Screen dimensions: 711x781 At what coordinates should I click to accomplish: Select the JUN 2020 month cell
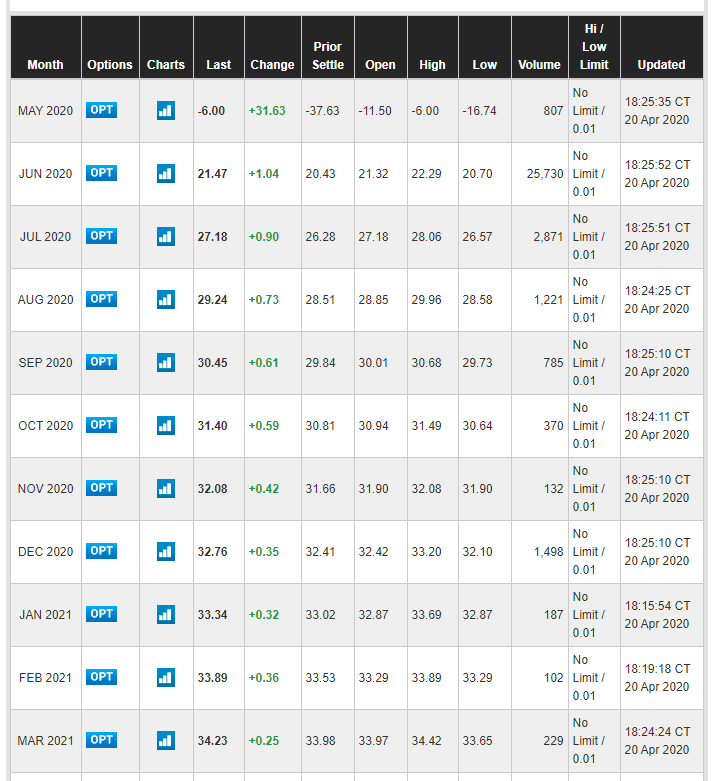point(46,174)
